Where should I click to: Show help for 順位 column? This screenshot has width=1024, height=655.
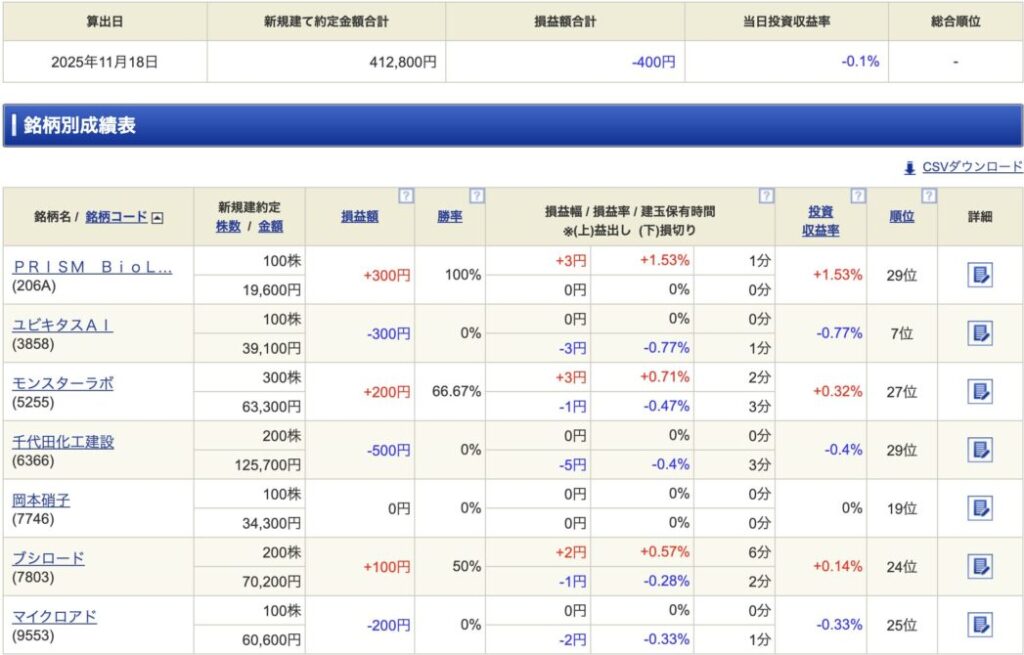pyautogui.click(x=929, y=196)
